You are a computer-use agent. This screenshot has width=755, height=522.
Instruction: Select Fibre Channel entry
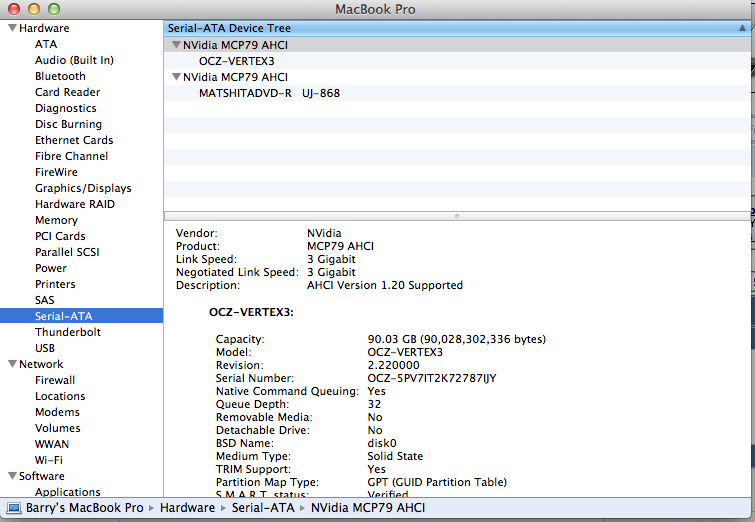71,156
